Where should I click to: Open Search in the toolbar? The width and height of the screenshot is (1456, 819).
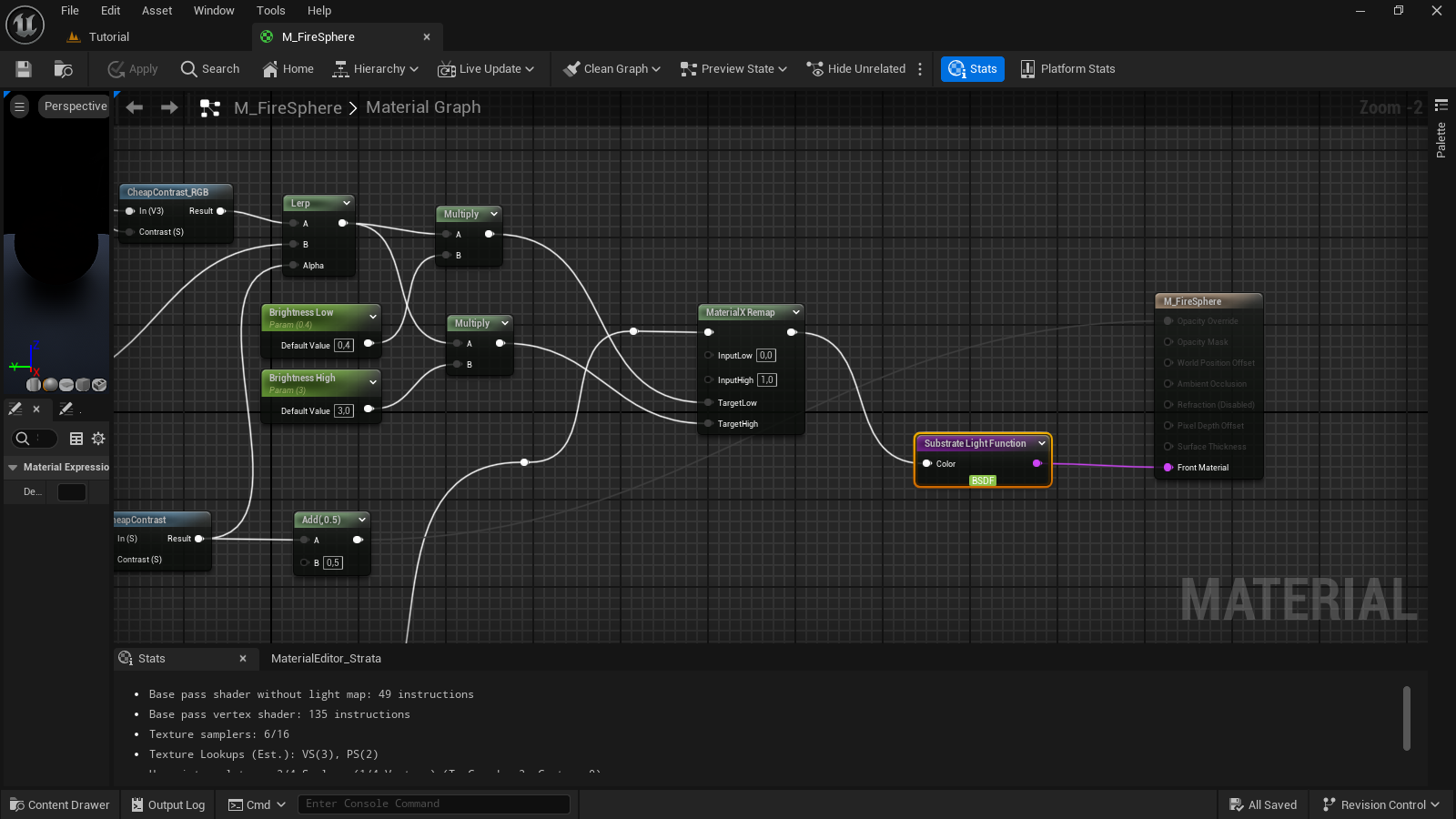click(x=210, y=69)
